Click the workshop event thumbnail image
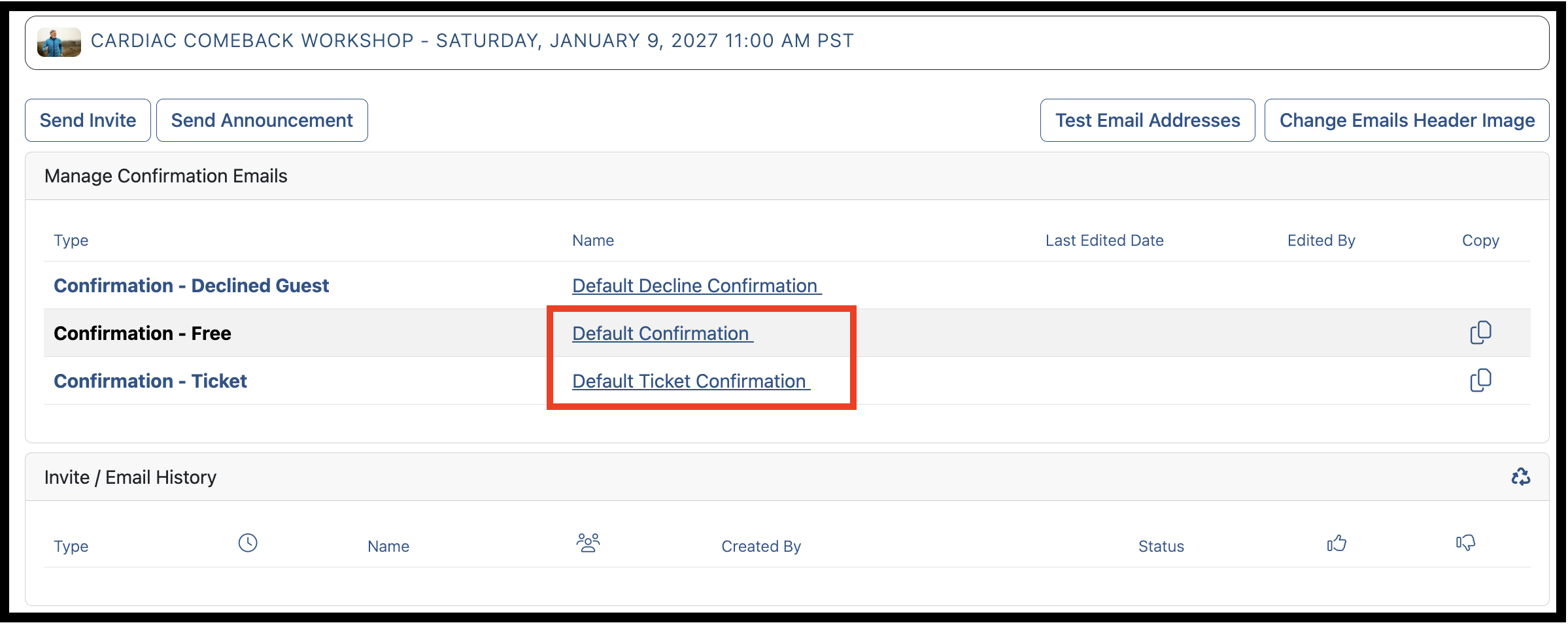1568x625 pixels. pyautogui.click(x=59, y=42)
